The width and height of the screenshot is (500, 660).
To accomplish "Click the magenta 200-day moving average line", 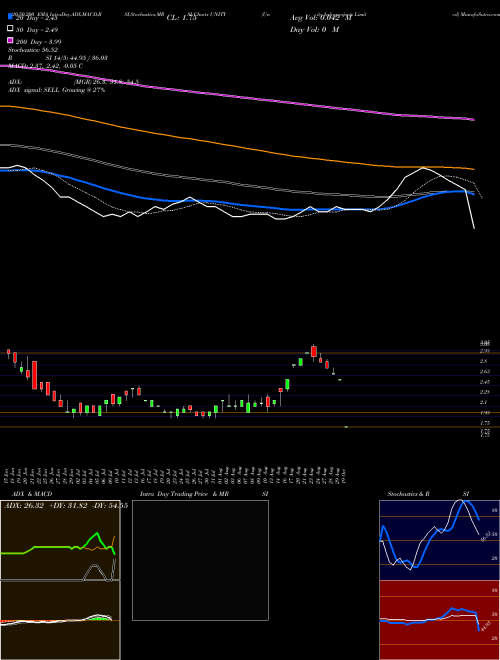I will click(237, 96).
